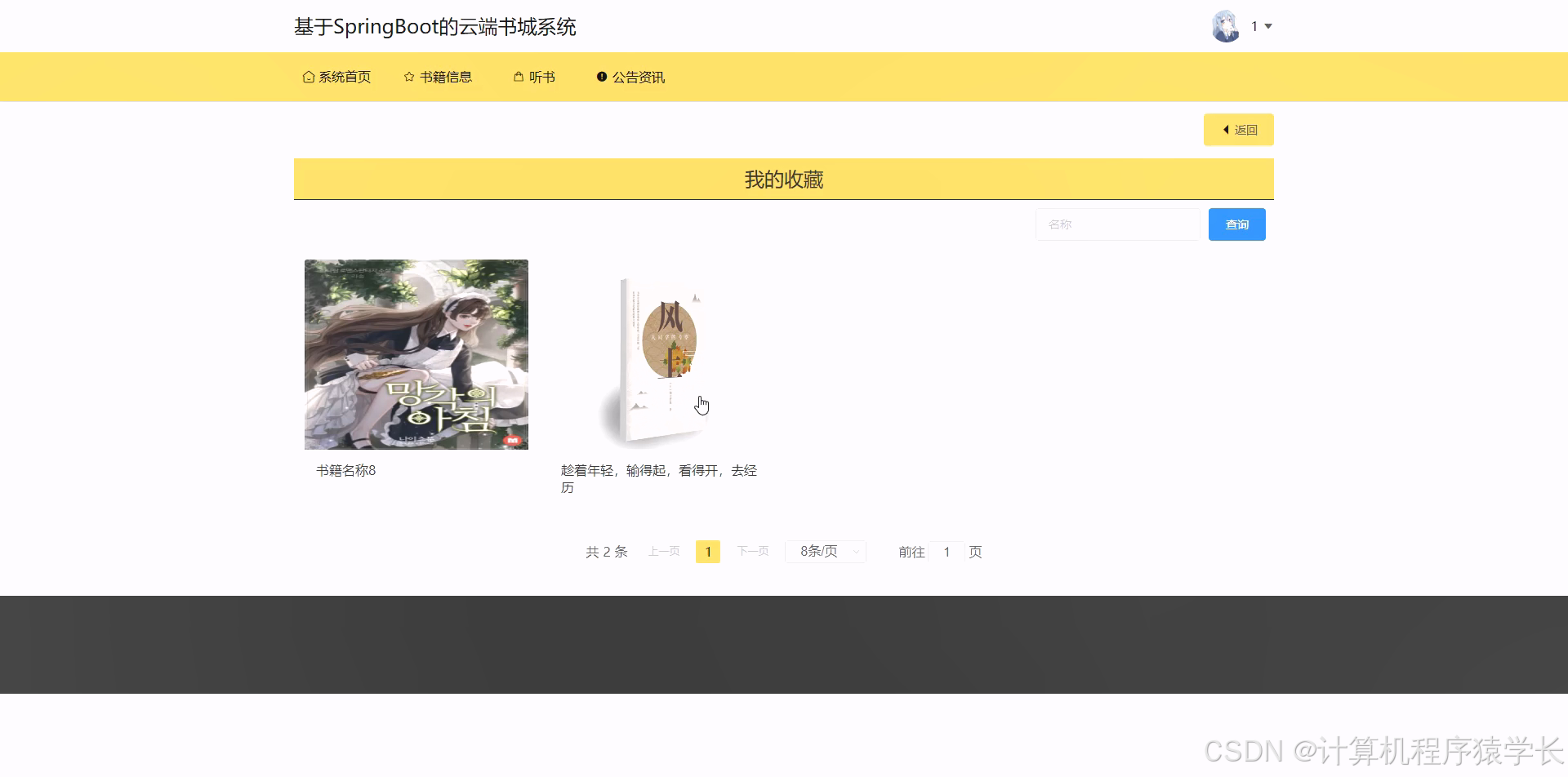Screen dimensions: 1568x777
Task: Click the 返回 button to go back
Action: pos(1238,130)
